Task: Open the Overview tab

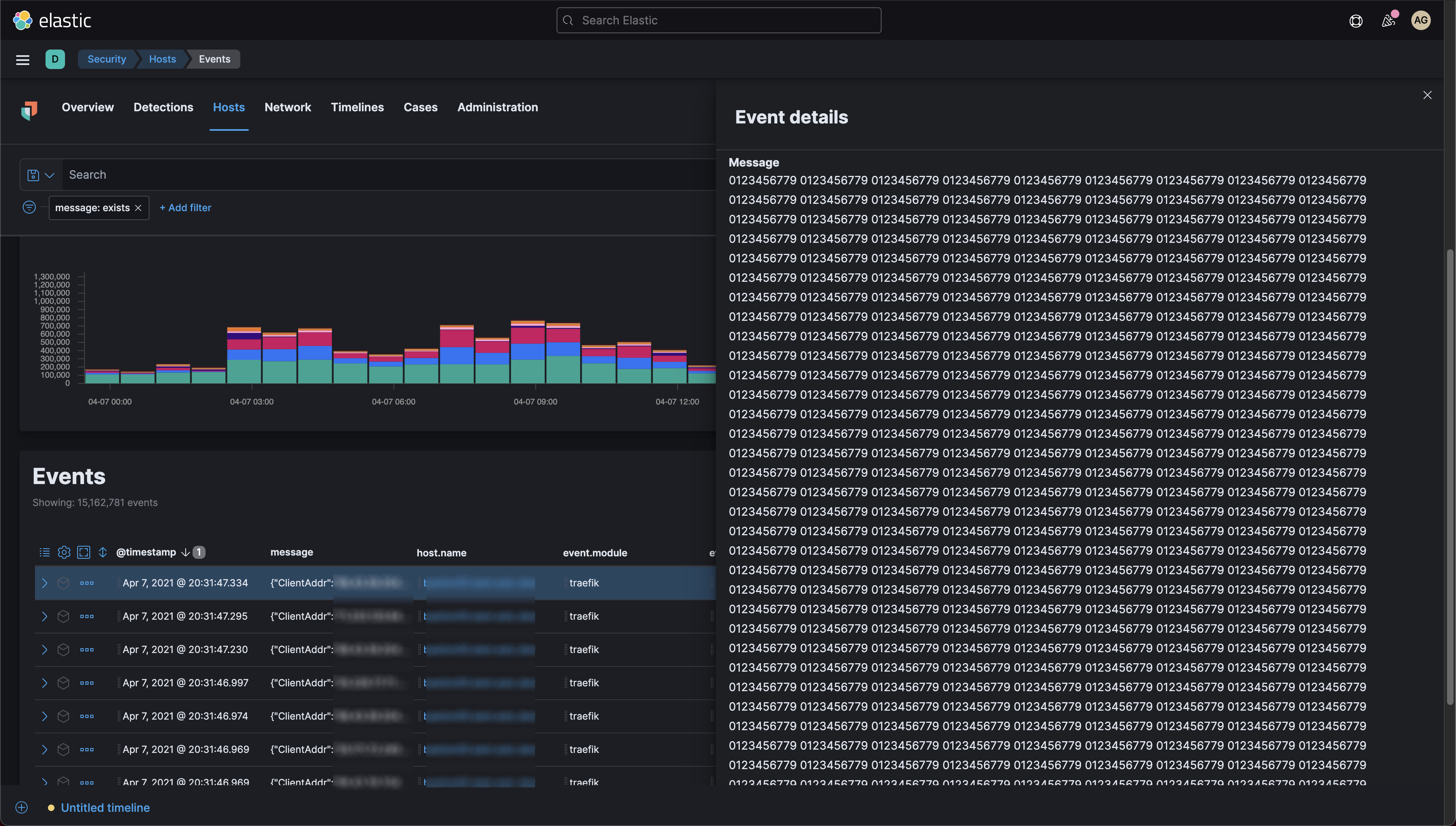Action: tap(87, 107)
